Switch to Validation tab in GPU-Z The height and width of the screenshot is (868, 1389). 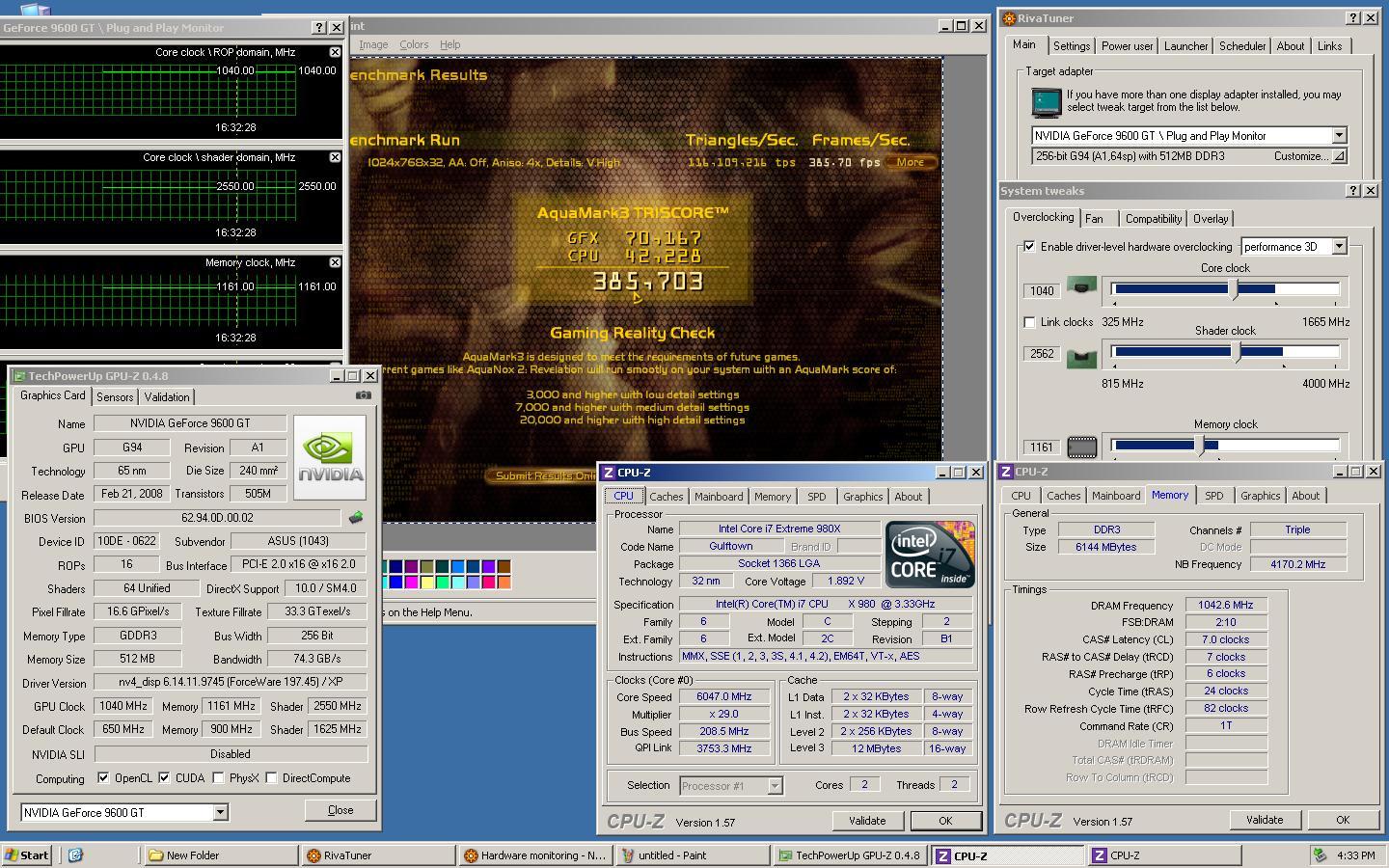tap(167, 397)
